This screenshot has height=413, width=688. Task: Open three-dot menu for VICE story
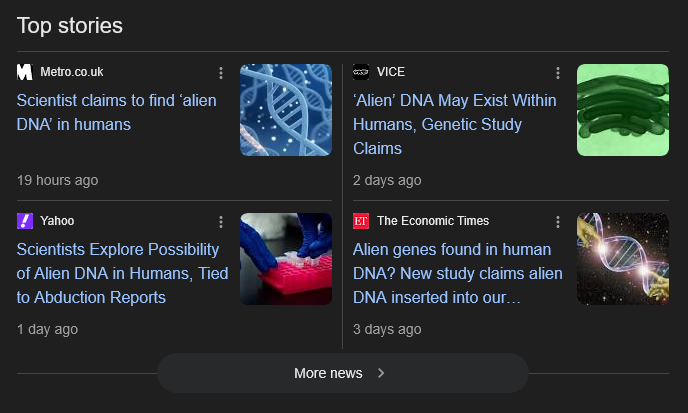click(558, 73)
